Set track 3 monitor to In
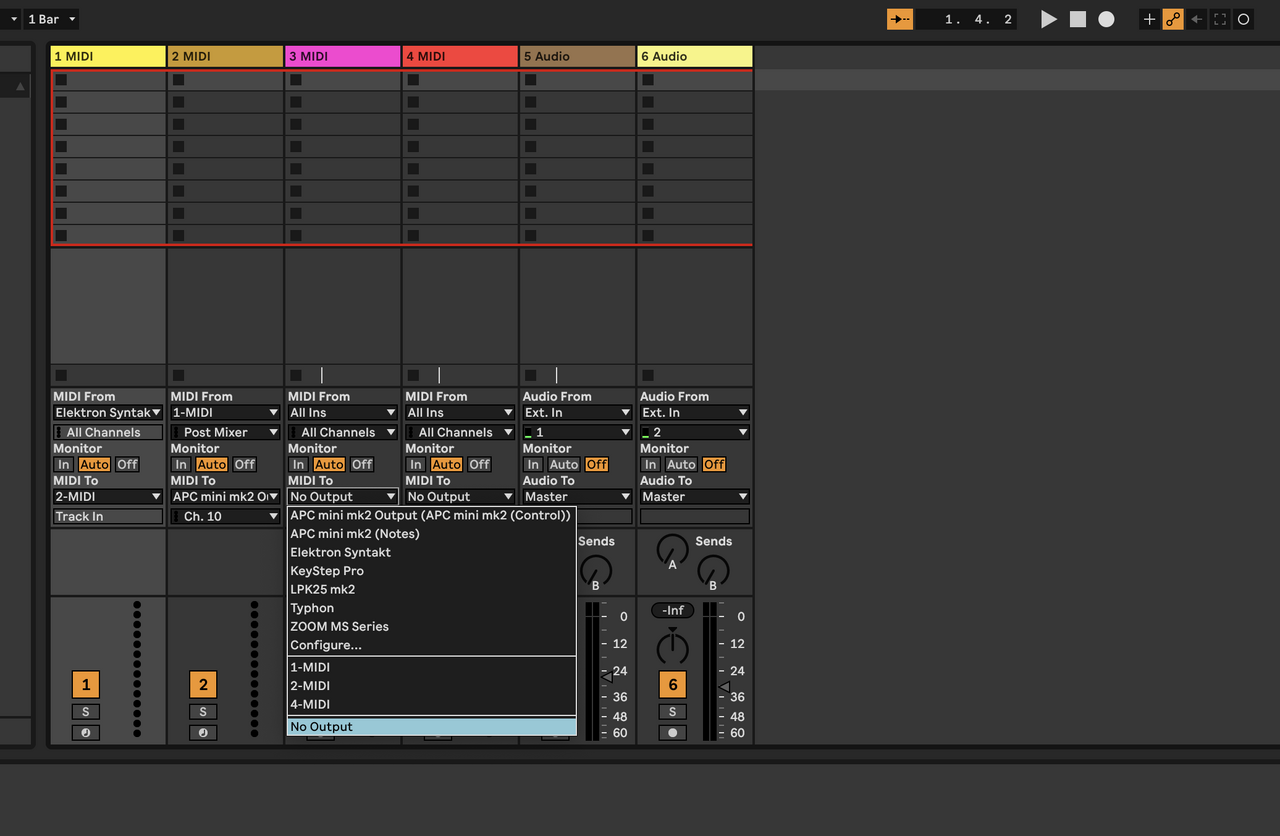 (x=299, y=464)
